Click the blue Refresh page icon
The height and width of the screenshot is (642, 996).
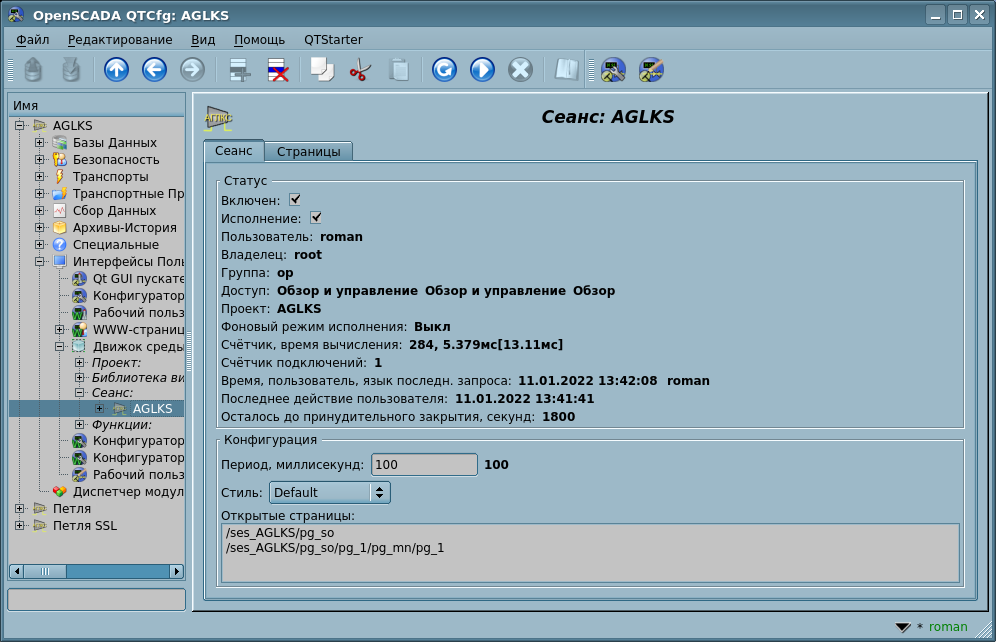point(444,69)
